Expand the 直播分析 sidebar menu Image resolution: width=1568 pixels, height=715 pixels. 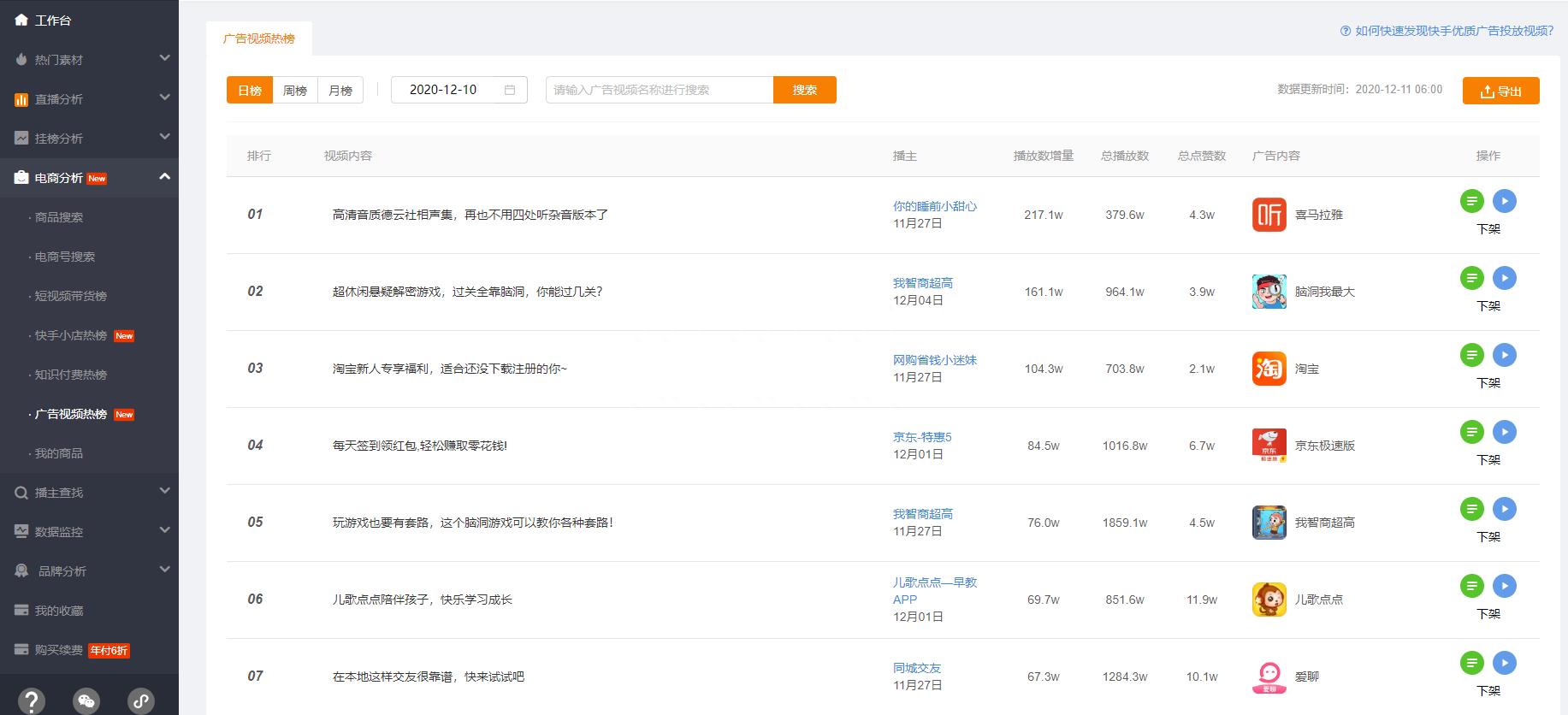pyautogui.click(x=89, y=98)
